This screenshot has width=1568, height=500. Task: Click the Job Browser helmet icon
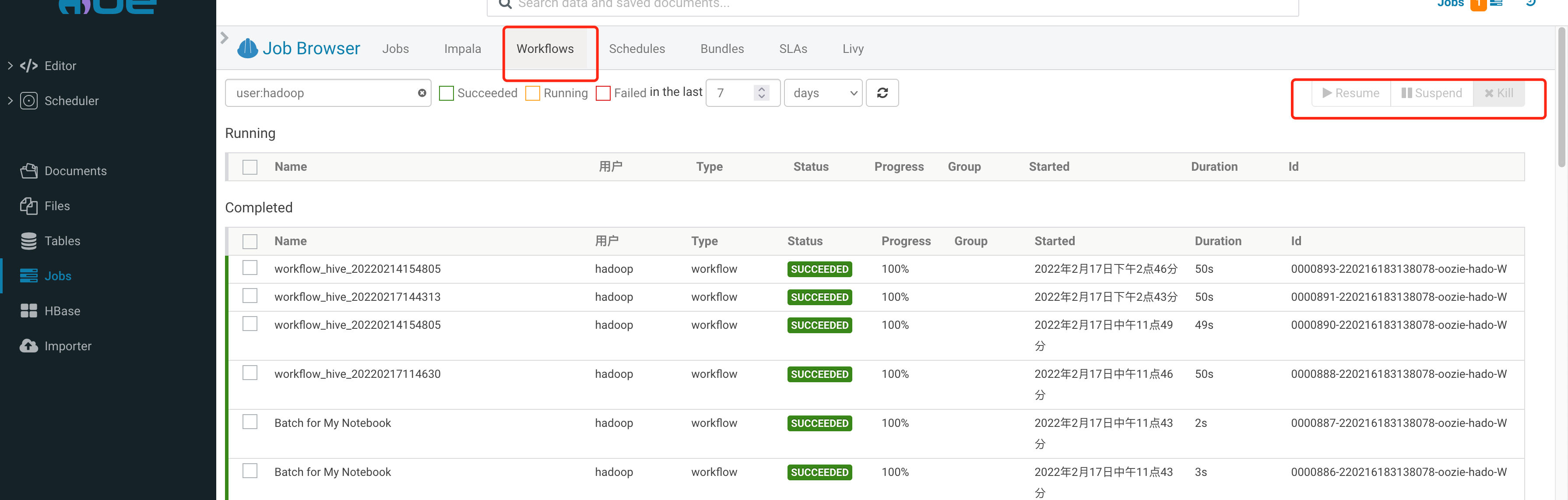247,48
